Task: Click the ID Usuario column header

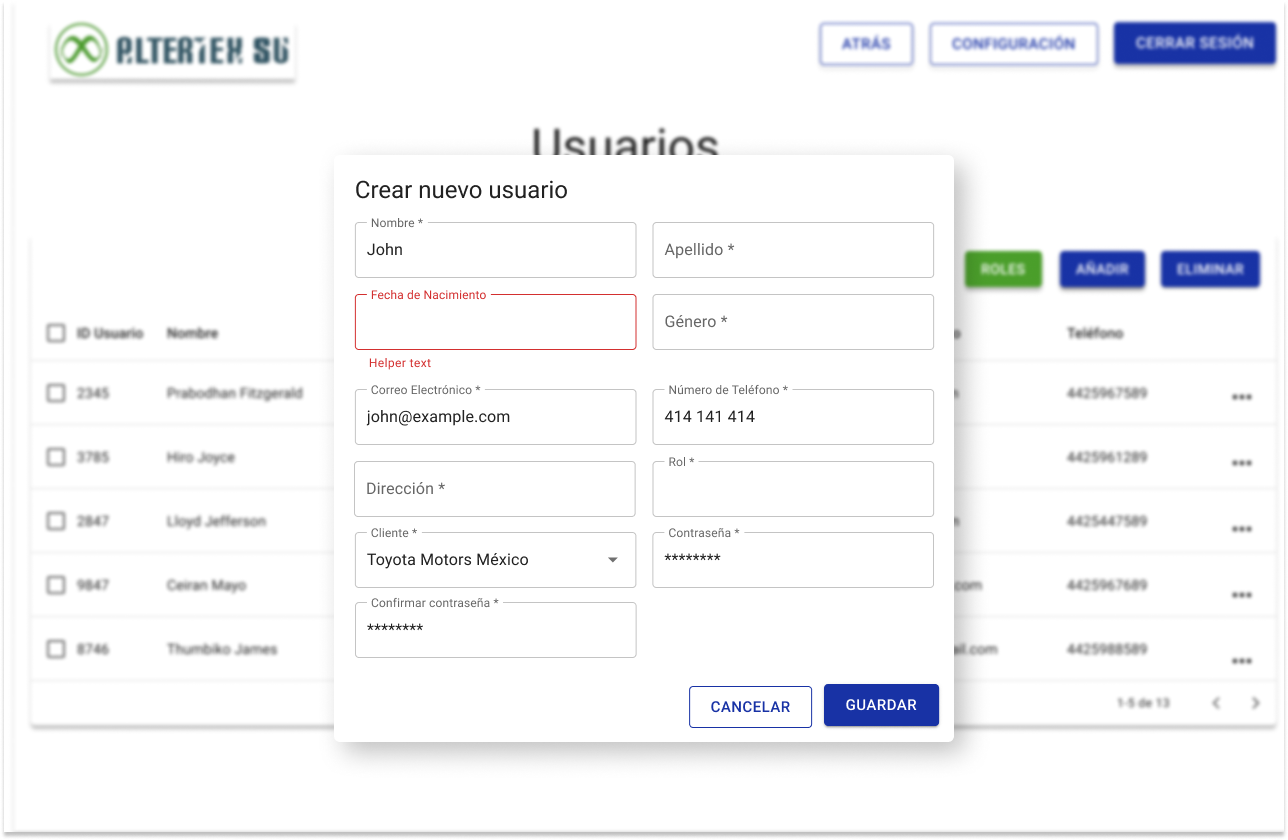Action: coord(110,333)
